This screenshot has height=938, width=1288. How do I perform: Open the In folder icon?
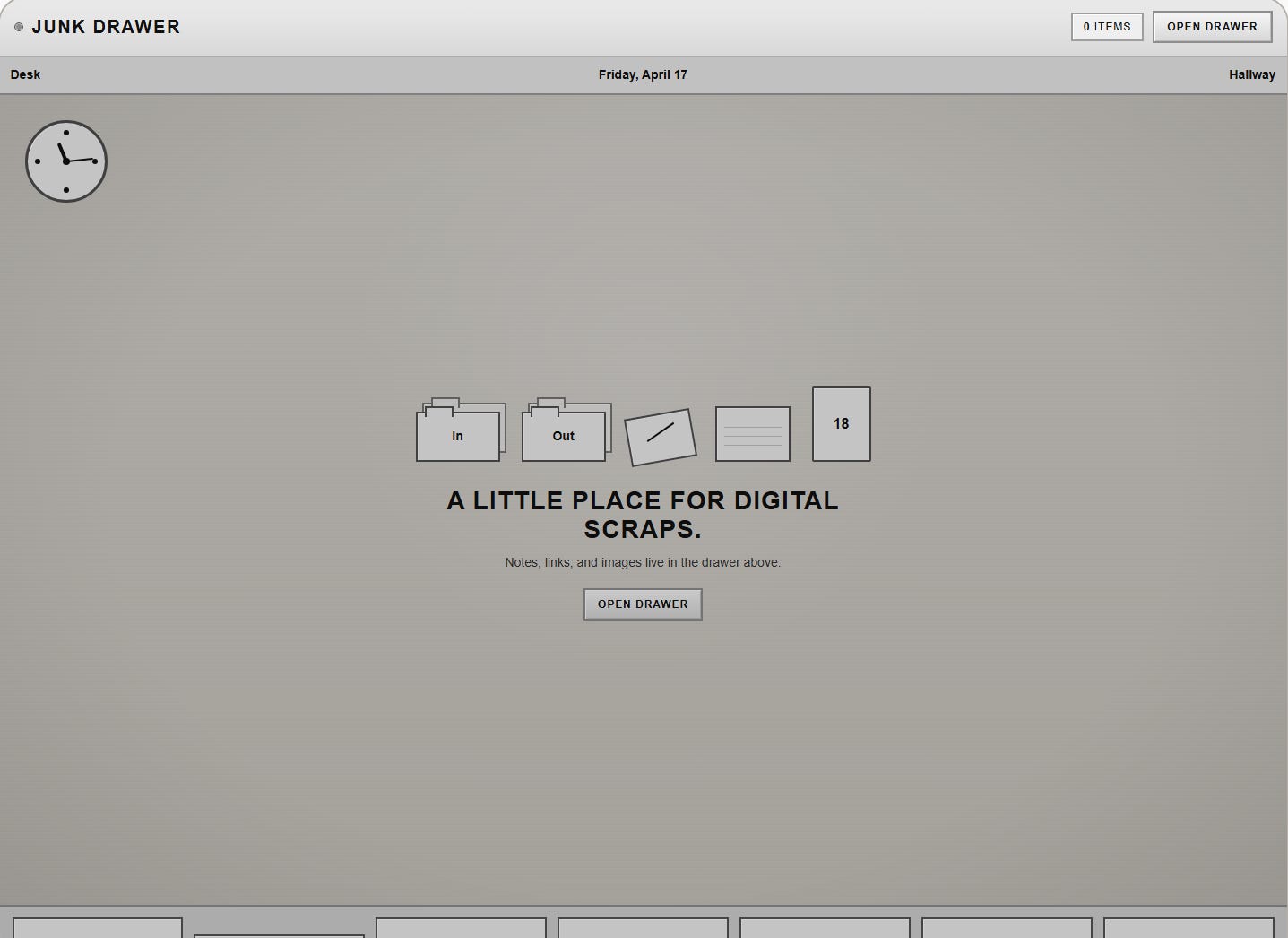pos(461,430)
